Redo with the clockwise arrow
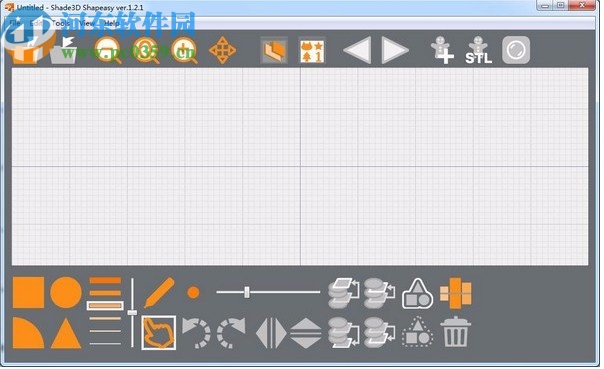 pos(231,333)
